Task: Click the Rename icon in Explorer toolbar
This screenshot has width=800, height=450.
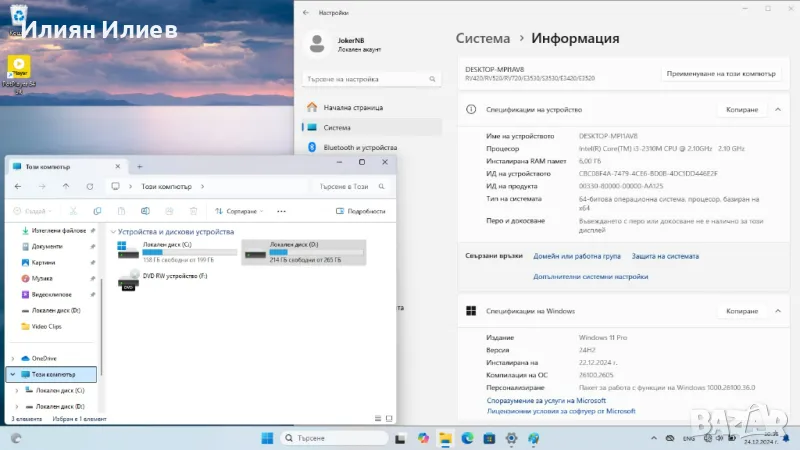Action: 145,211
